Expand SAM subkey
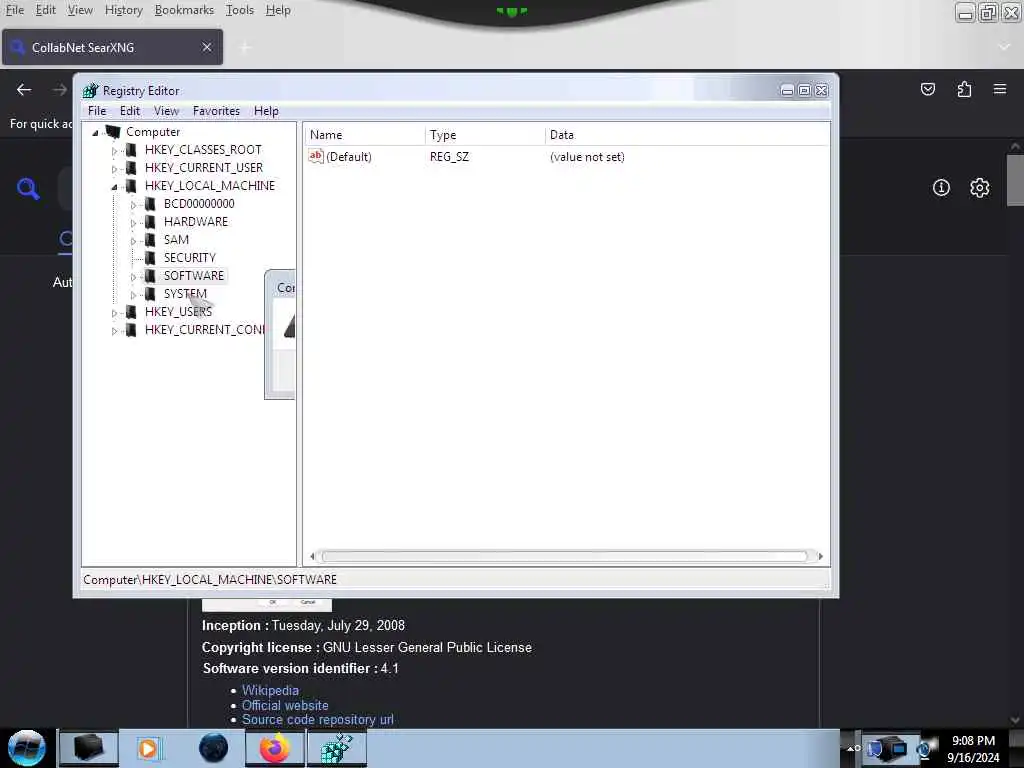This screenshot has height=768, width=1024. [133, 241]
